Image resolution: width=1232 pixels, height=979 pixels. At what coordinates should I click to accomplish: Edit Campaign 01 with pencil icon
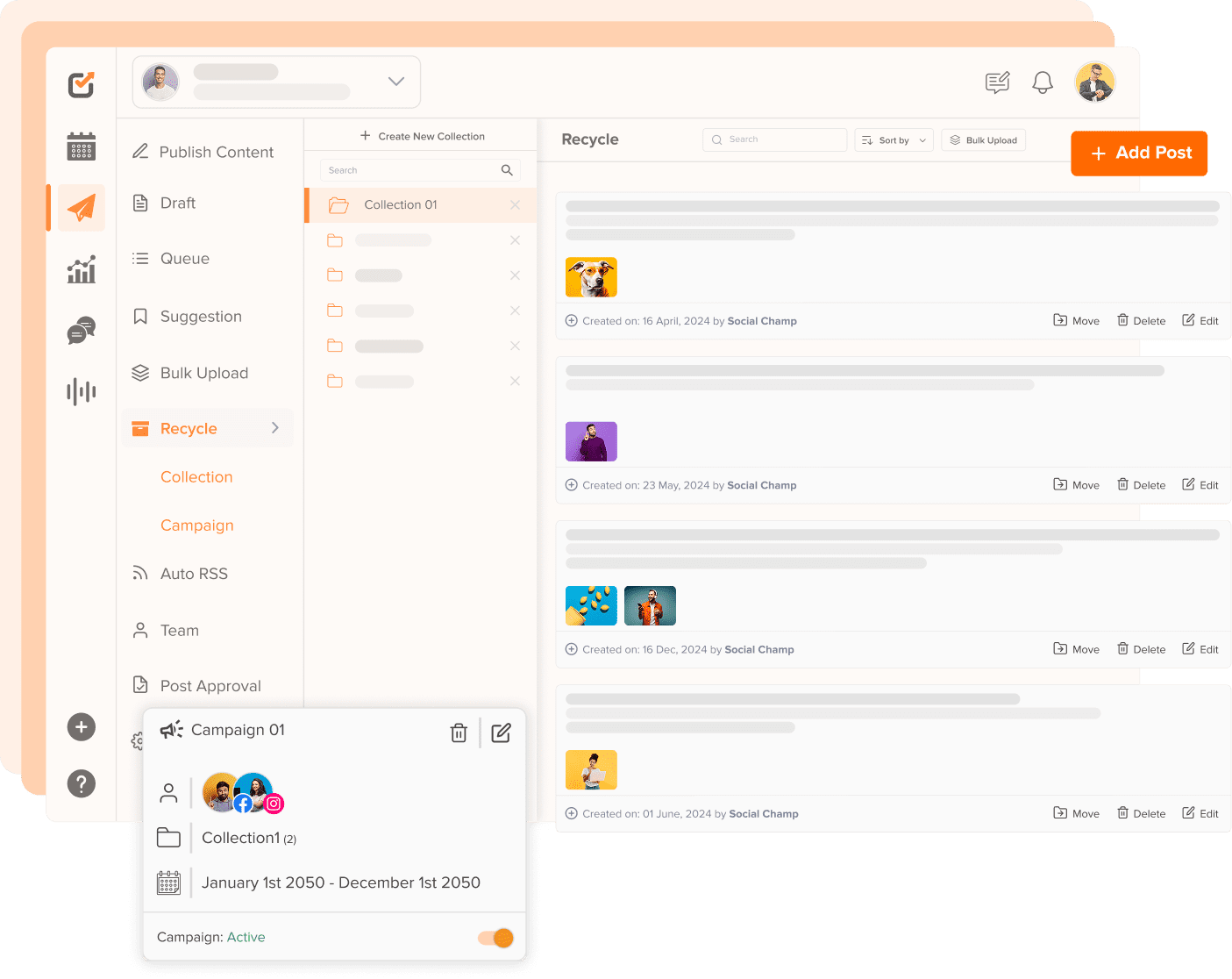point(501,732)
